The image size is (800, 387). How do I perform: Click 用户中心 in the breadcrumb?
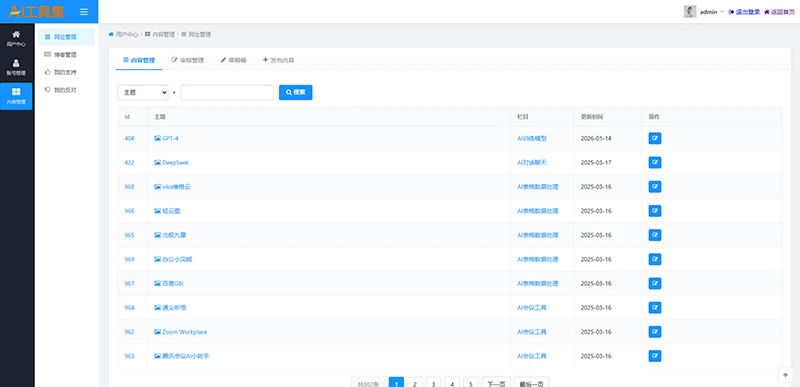pos(127,34)
